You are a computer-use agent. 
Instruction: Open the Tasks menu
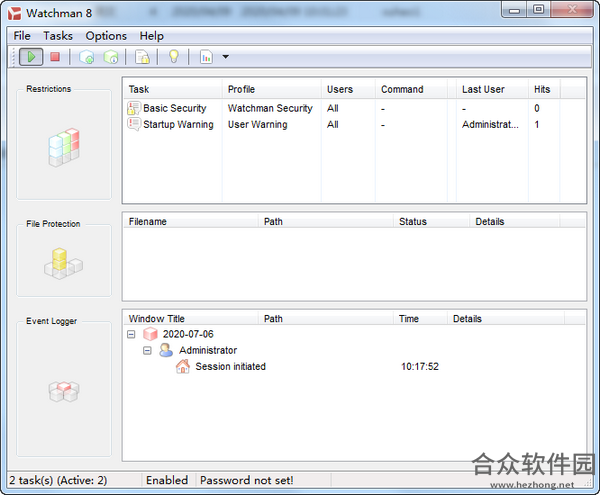coord(58,36)
